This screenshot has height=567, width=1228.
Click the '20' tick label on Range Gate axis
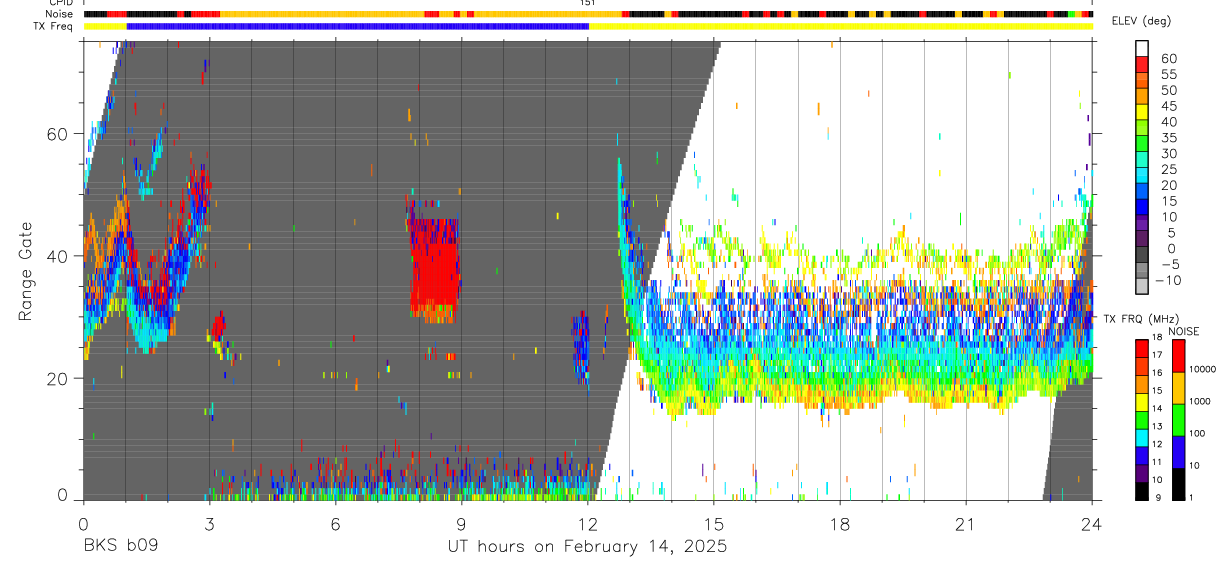[x=59, y=378]
